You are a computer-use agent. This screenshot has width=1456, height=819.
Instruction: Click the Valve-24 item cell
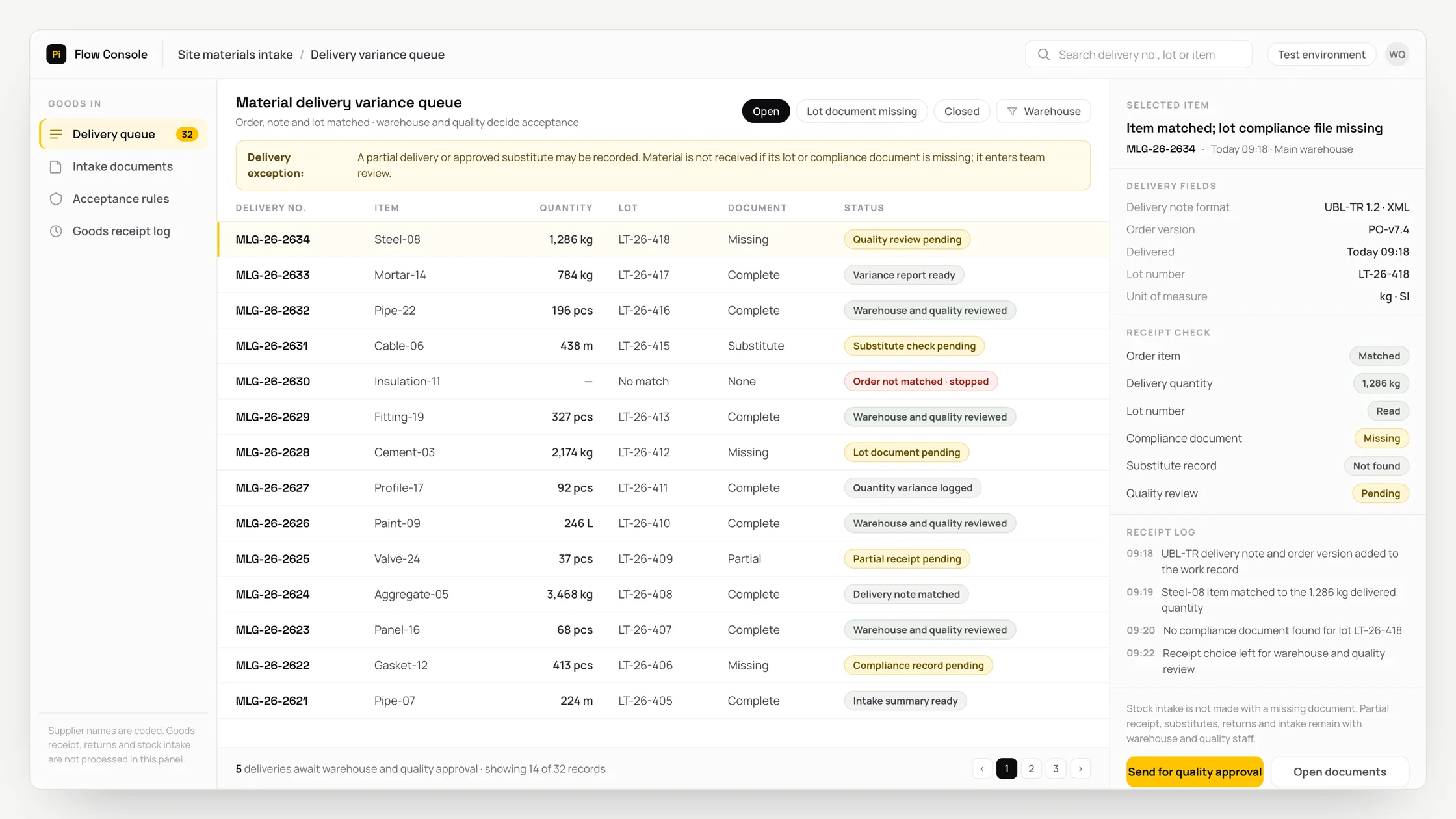tap(396, 559)
